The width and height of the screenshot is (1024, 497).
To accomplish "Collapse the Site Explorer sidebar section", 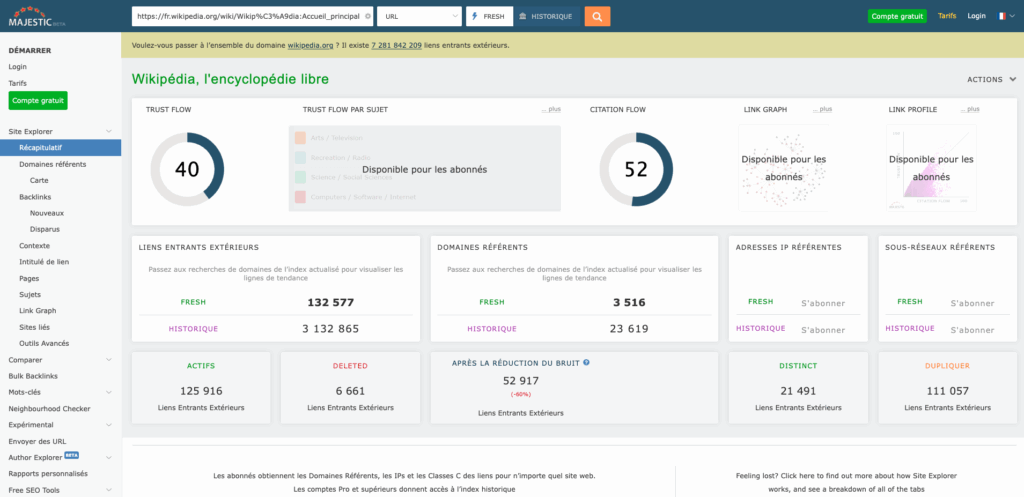I will point(108,131).
